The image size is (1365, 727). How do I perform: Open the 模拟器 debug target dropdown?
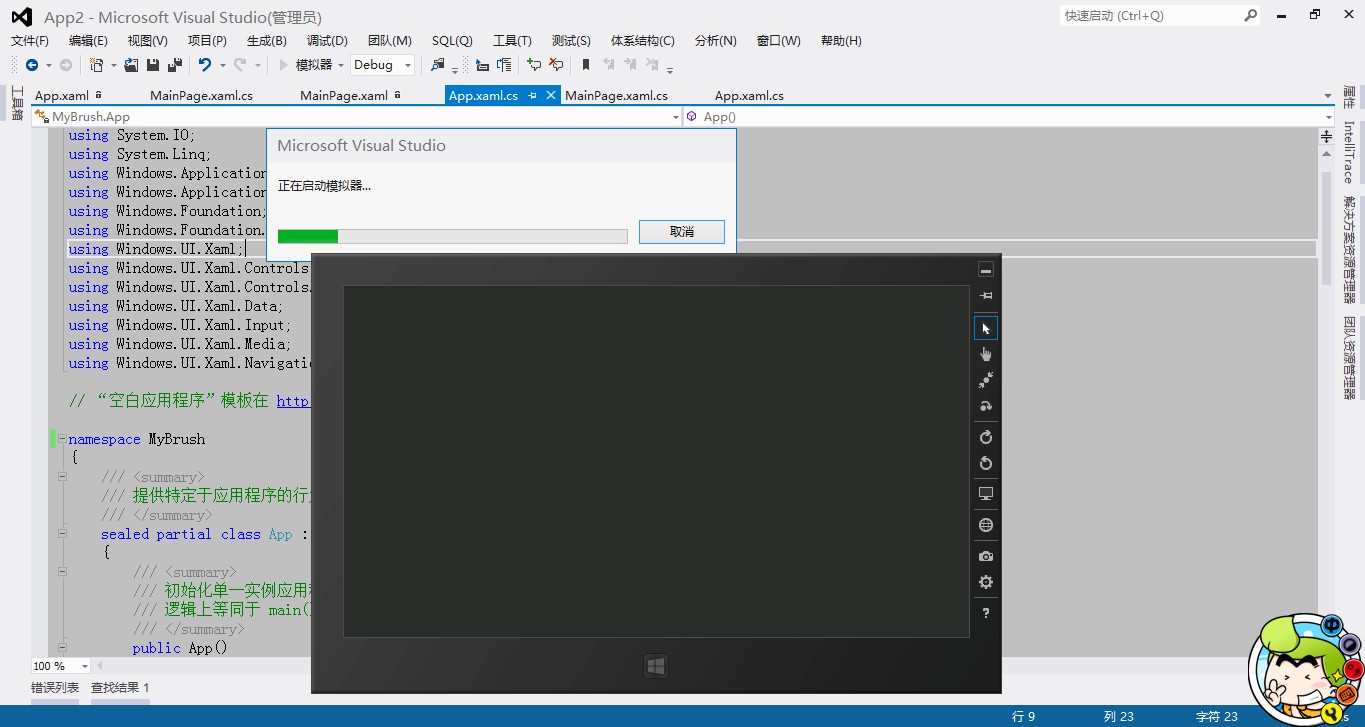click(341, 65)
